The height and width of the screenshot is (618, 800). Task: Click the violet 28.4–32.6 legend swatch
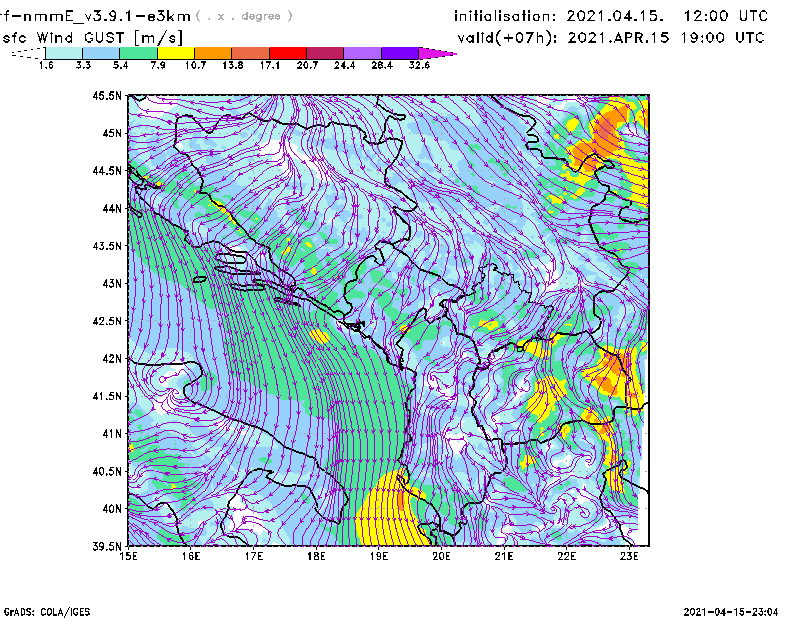click(x=399, y=53)
